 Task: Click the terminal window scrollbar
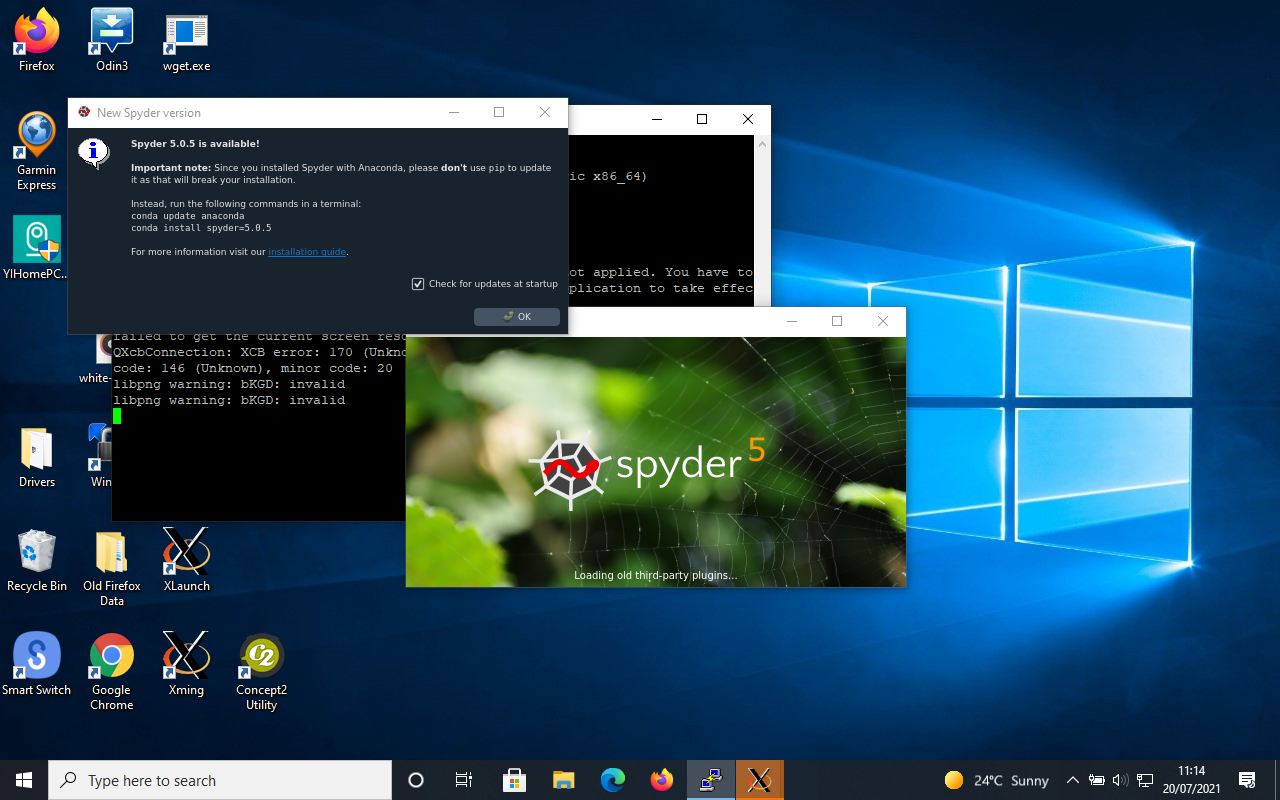[x=762, y=220]
